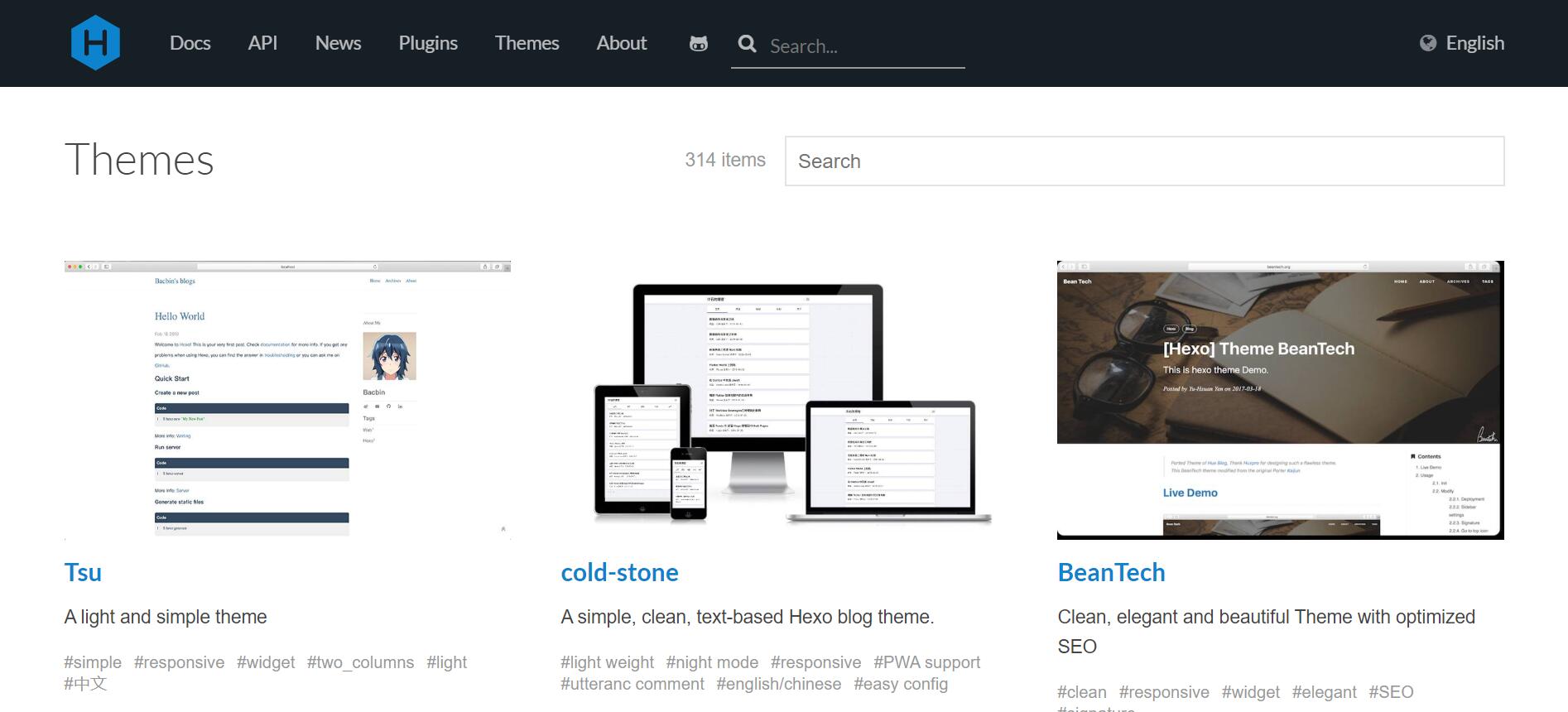Click the themes Search input box
The width and height of the screenshot is (1568, 712).
(1144, 161)
